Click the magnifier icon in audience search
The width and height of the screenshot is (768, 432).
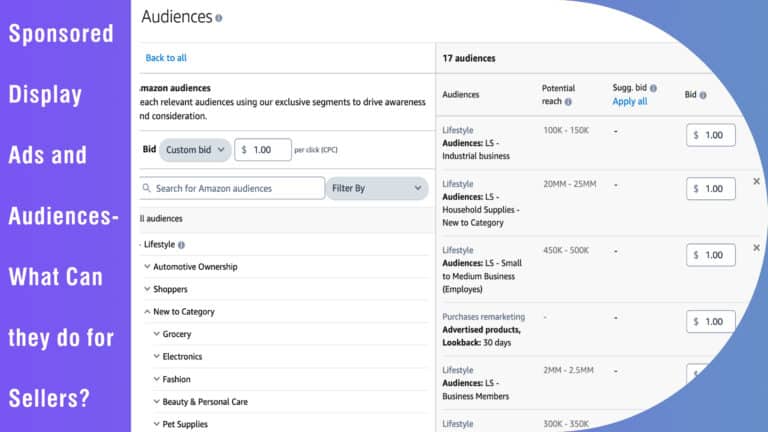pyautogui.click(x=146, y=188)
